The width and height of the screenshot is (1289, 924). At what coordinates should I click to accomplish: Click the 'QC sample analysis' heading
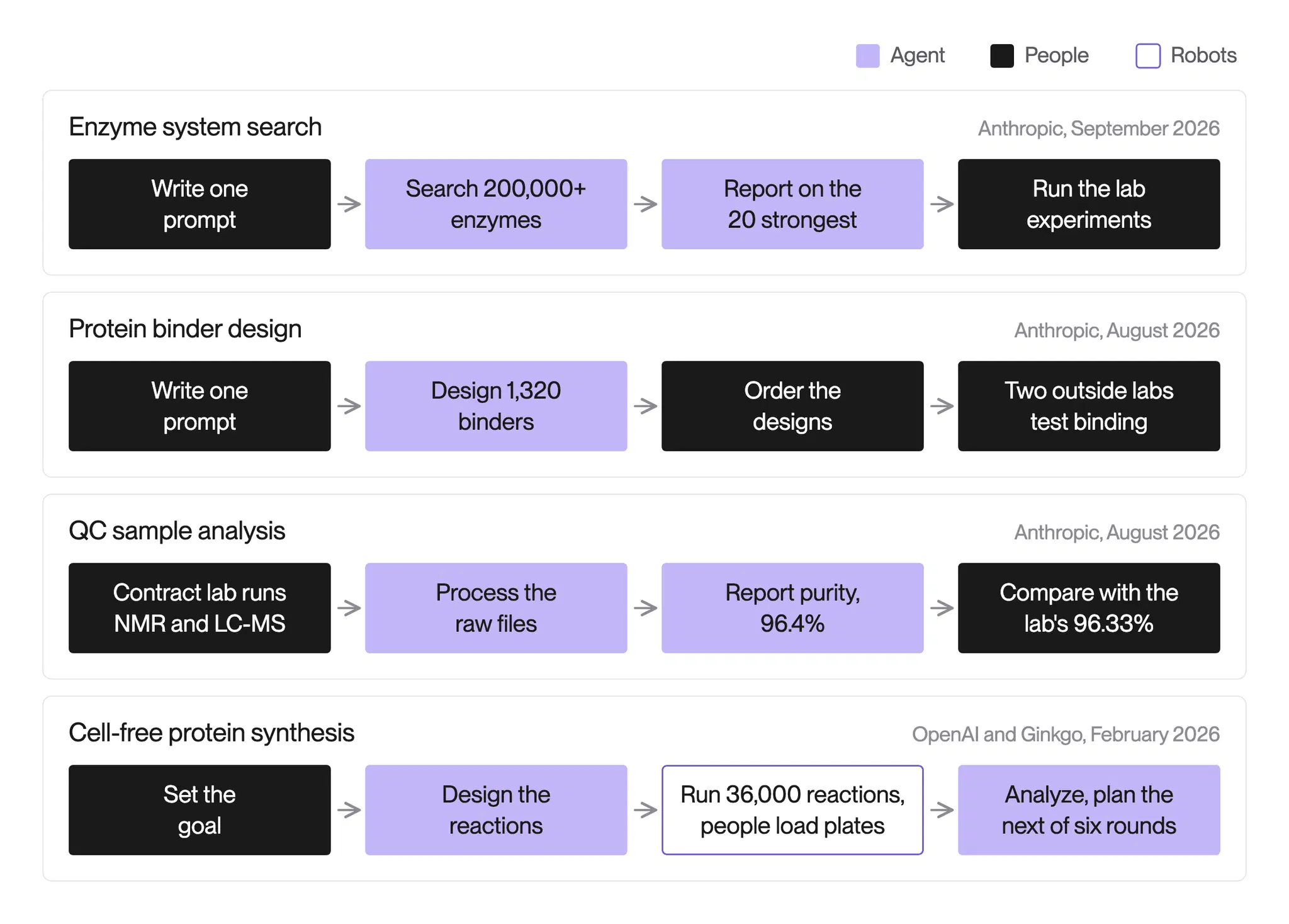177,531
